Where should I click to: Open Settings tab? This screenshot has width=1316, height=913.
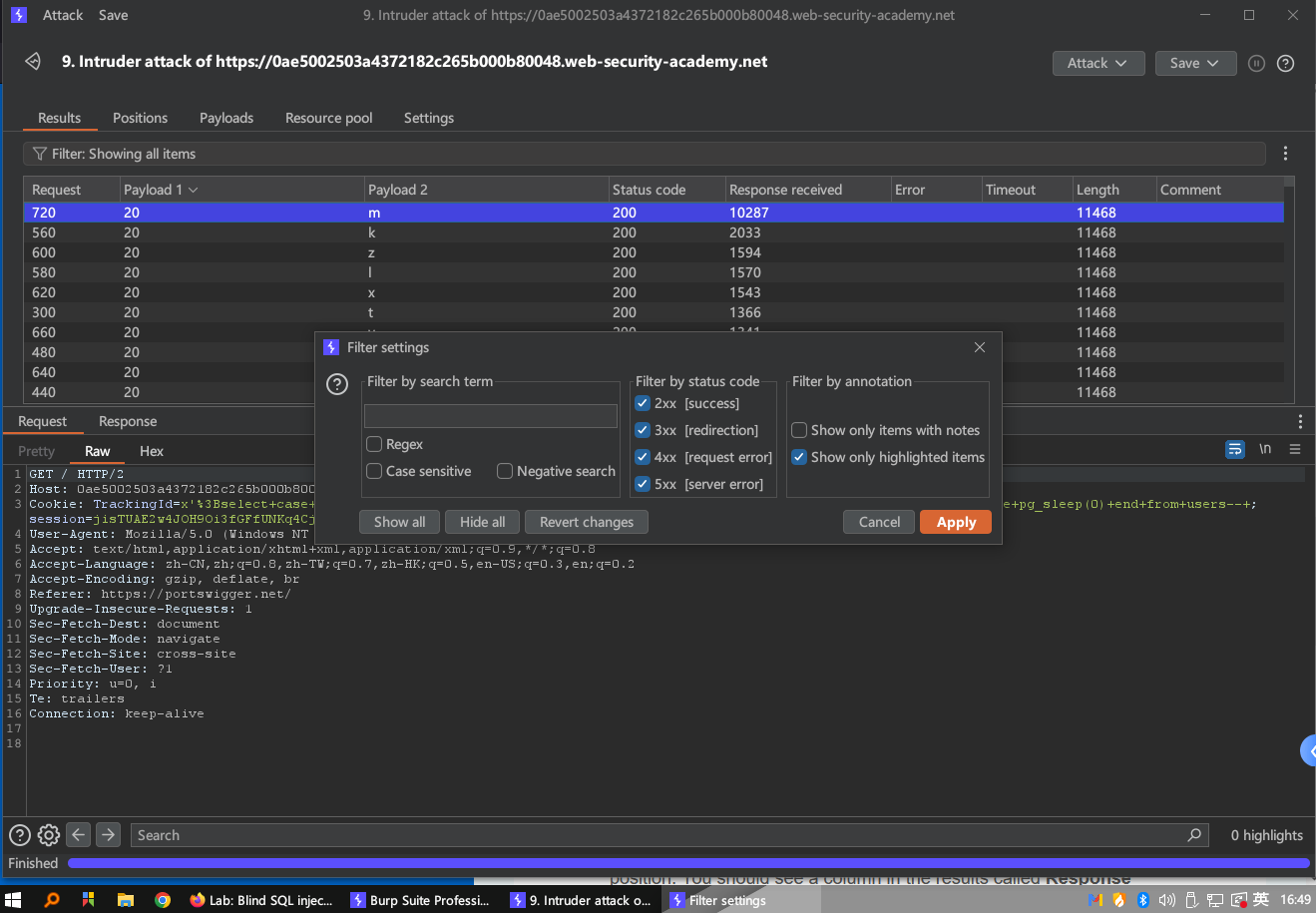[x=429, y=118]
